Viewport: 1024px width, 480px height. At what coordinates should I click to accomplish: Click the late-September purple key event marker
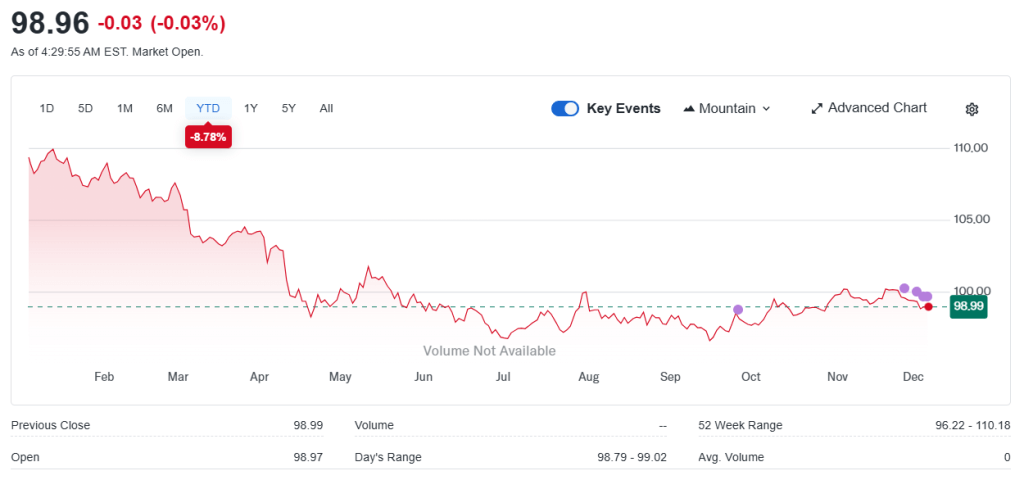point(738,310)
